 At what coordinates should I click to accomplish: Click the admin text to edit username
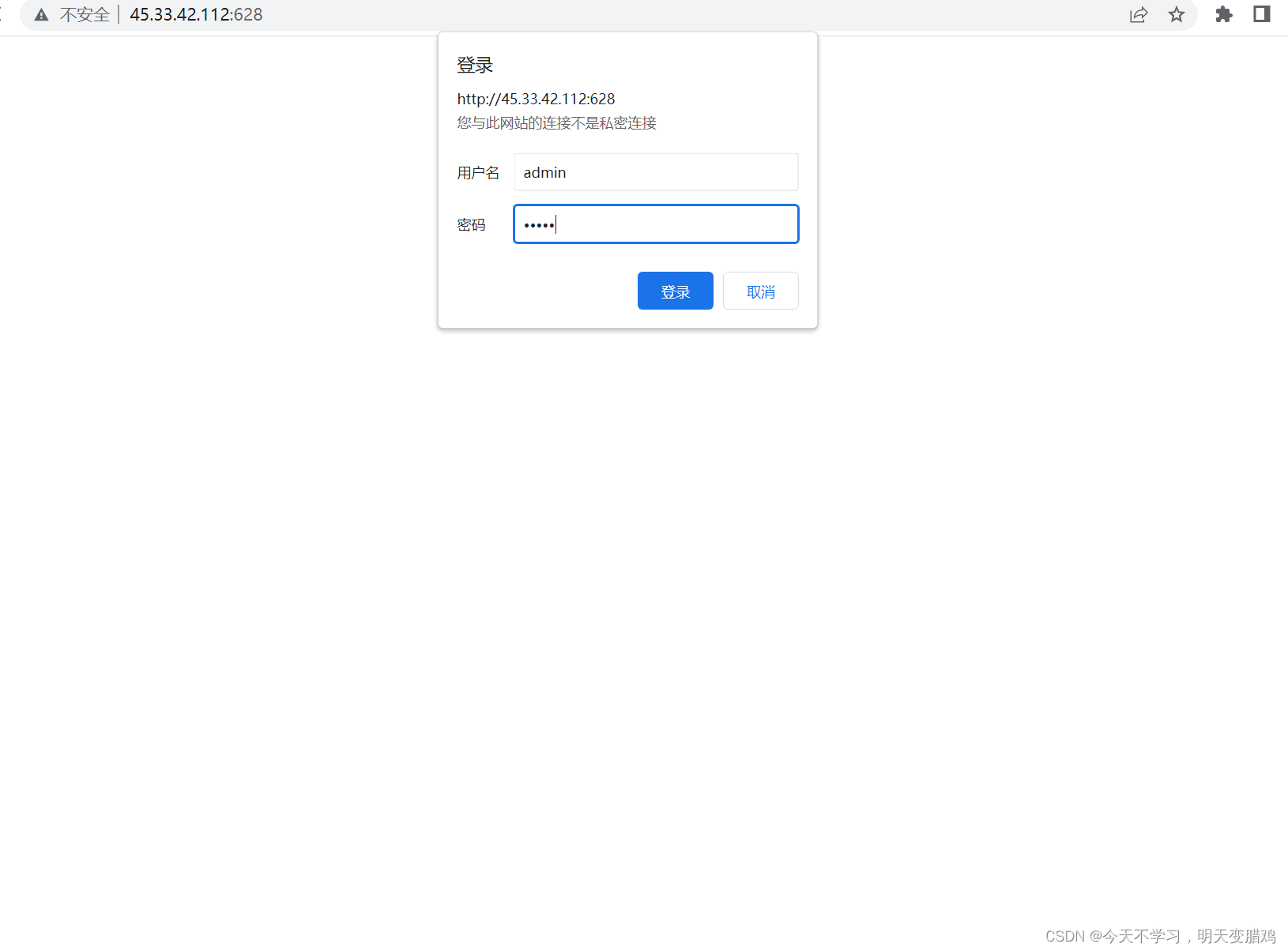click(x=544, y=172)
